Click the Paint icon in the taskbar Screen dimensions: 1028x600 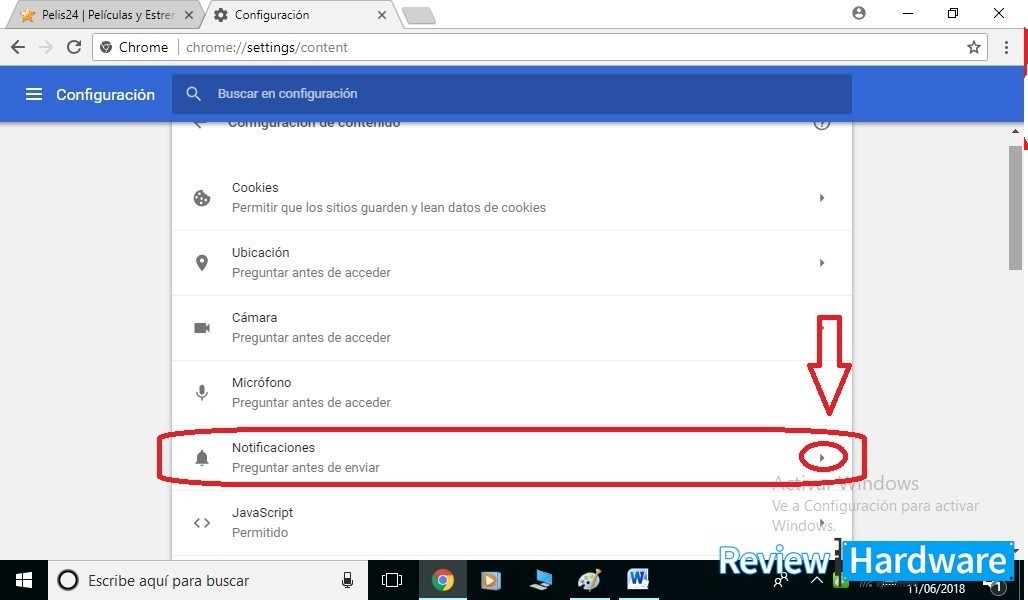pos(589,580)
